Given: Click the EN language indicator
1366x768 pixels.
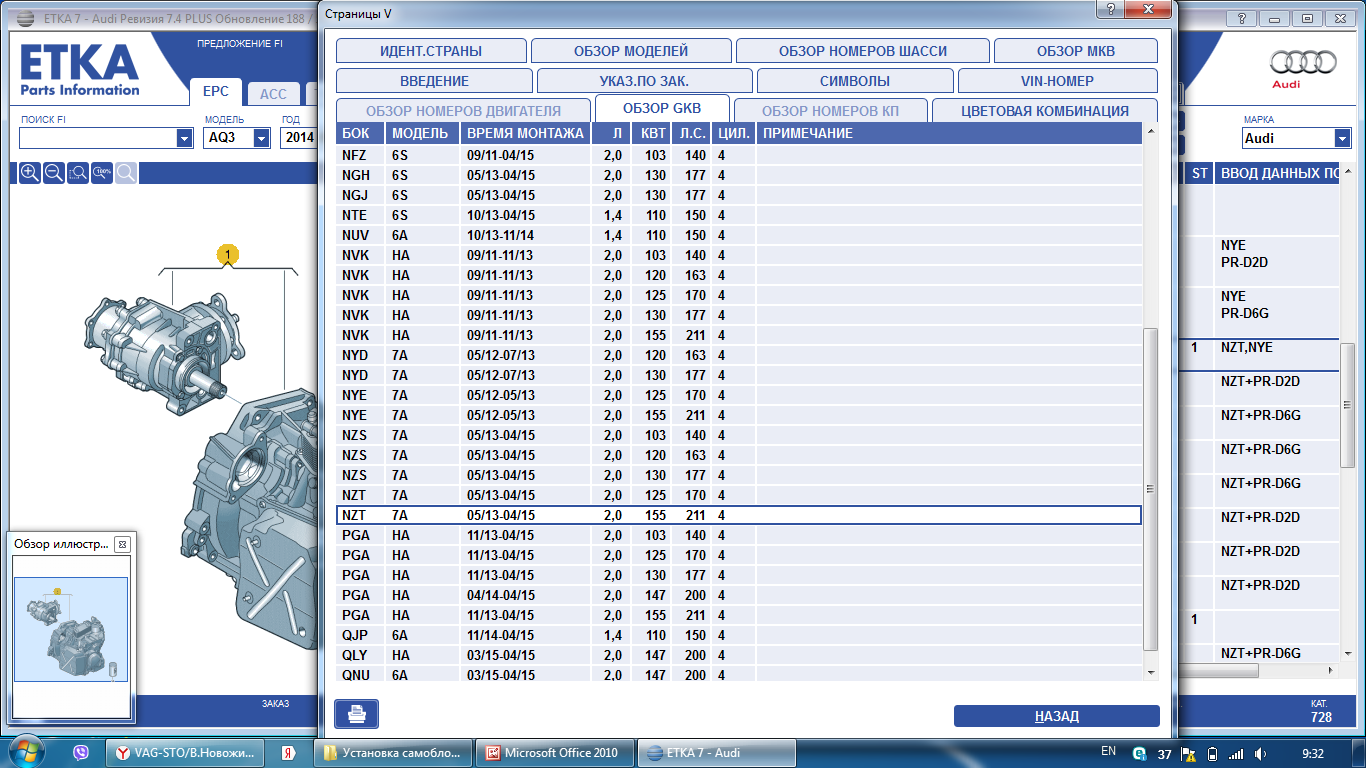Looking at the screenshot, I should click(1108, 751).
